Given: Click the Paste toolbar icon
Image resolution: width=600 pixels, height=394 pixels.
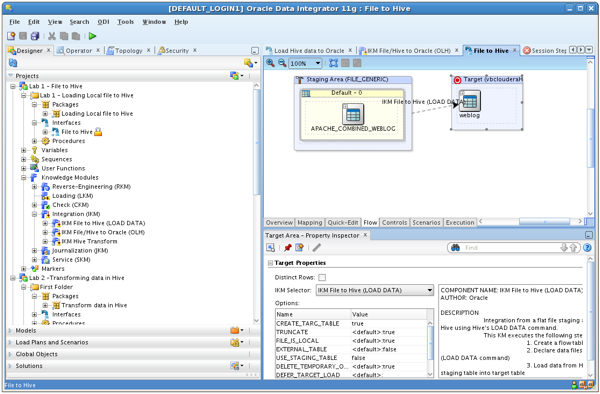Looking at the screenshot, I should tap(76, 36).
